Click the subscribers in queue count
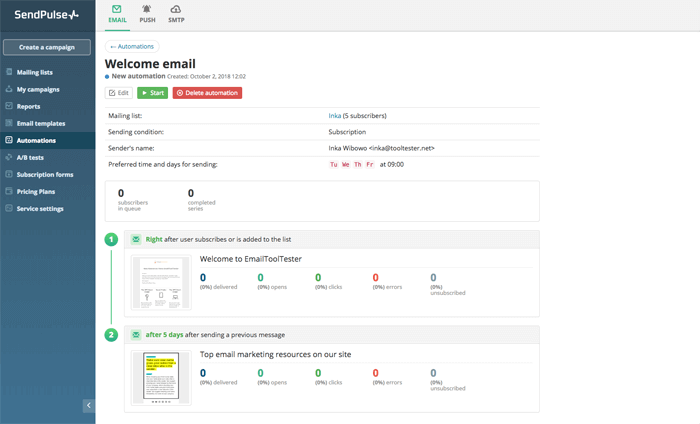Image resolution: width=700 pixels, height=424 pixels. pos(121,193)
